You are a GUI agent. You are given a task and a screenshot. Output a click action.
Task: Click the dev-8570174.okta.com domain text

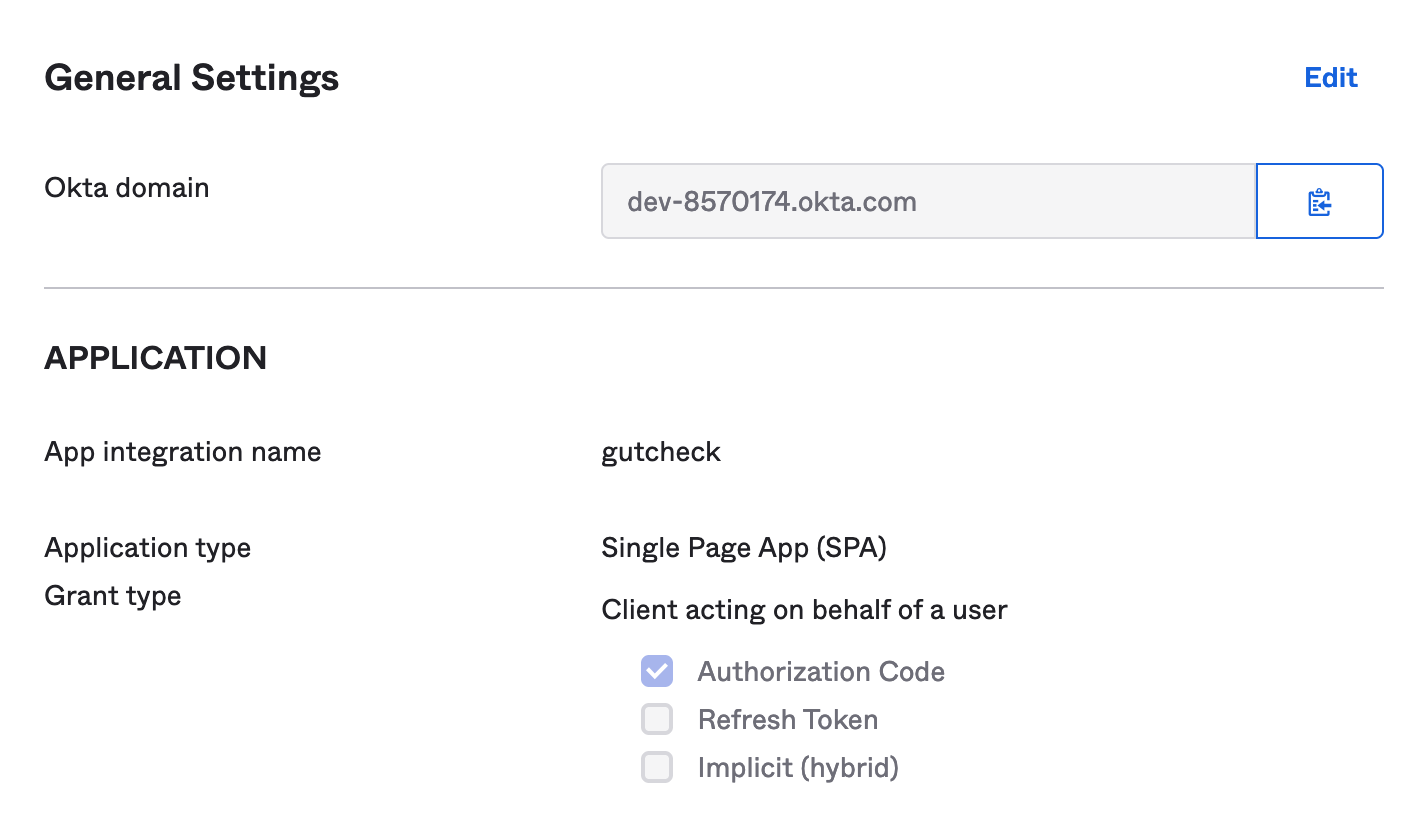point(772,202)
